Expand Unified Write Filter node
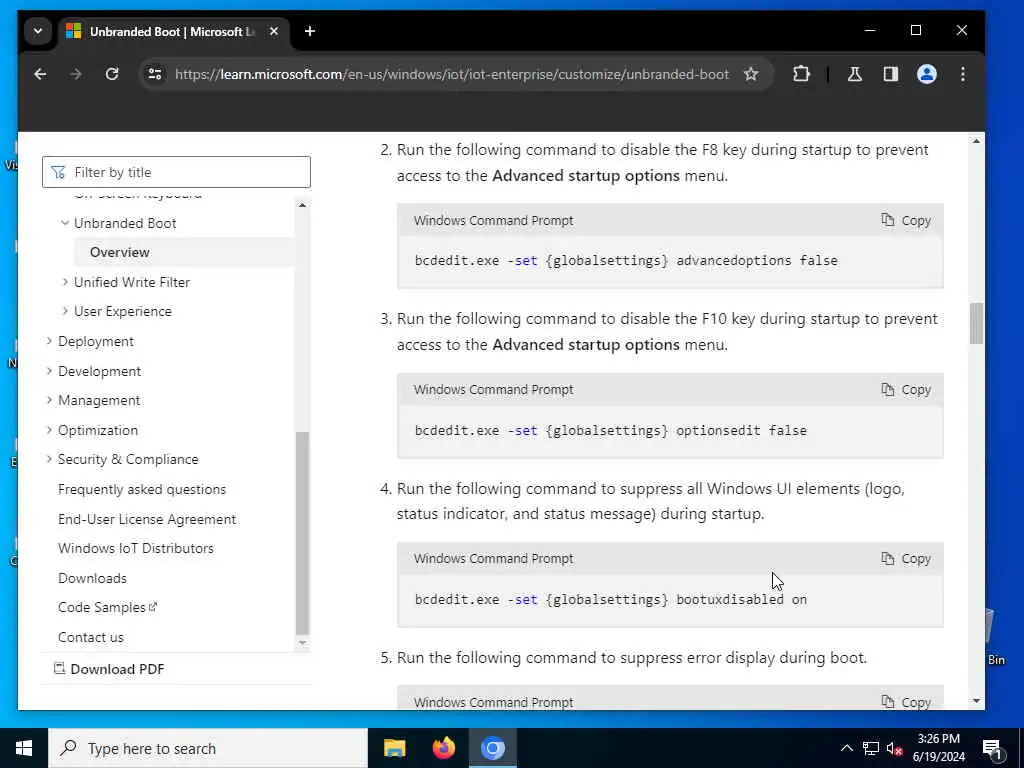 point(65,282)
